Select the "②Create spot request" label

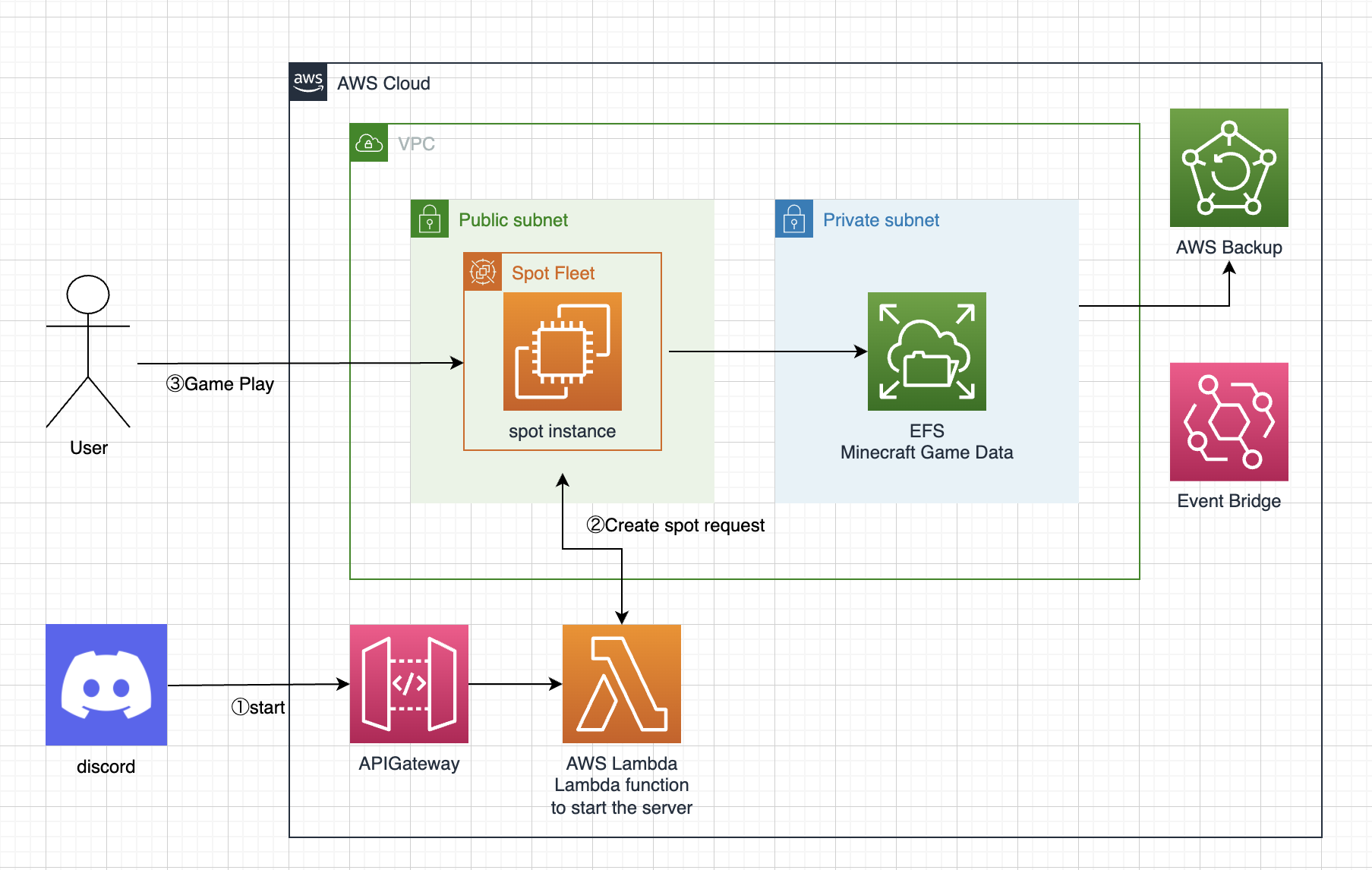676,525
